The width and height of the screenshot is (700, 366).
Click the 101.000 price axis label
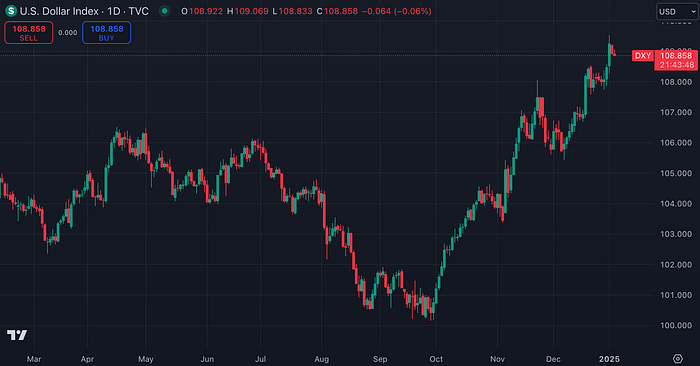pos(676,295)
